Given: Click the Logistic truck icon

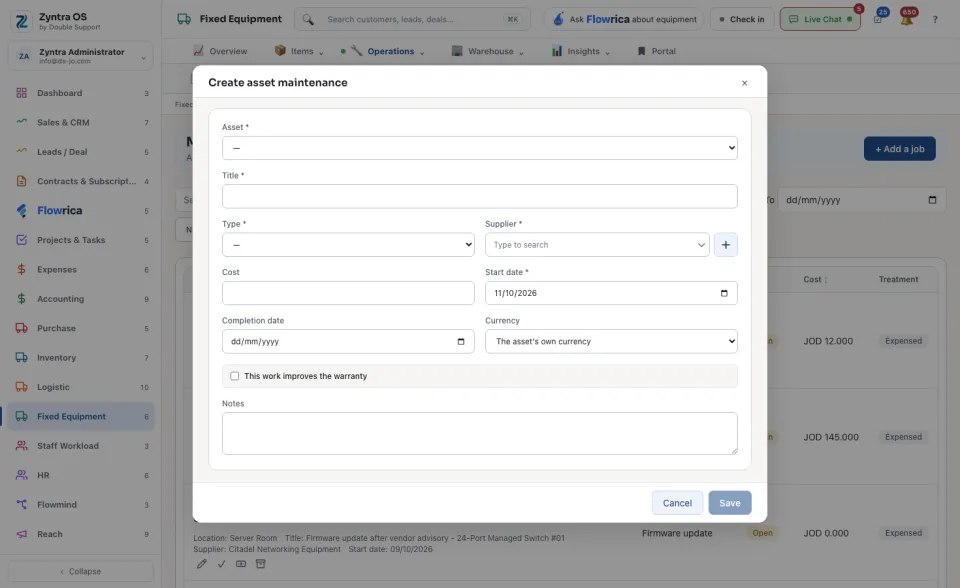Looking at the screenshot, I should [21, 387].
